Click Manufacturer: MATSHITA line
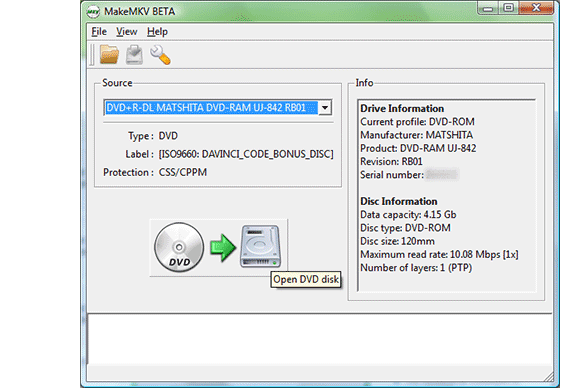Viewport: 583px width, 390px height. [x=416, y=135]
